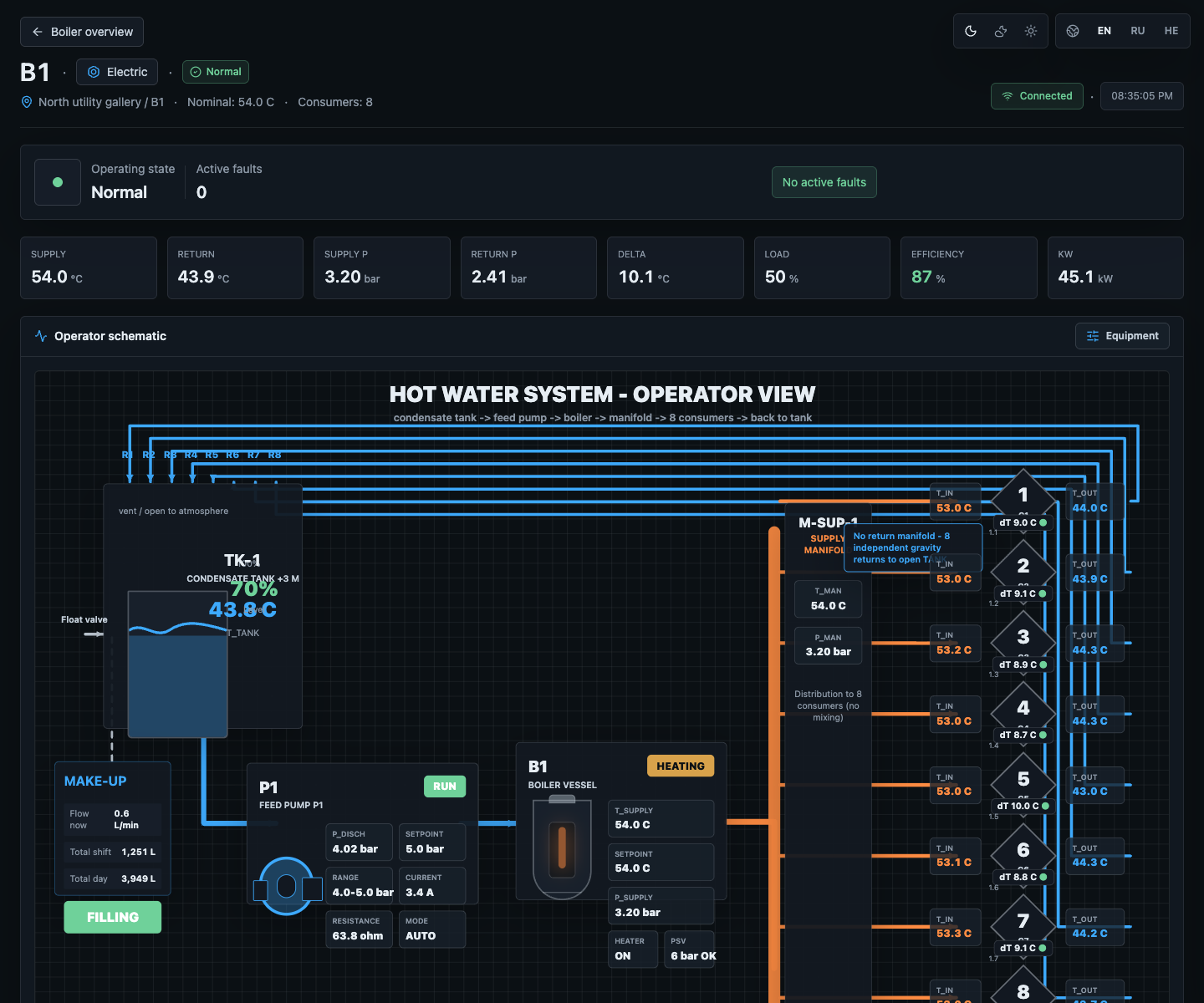The height and width of the screenshot is (1003, 1204).
Task: Switch the language to HE
Action: (1171, 31)
